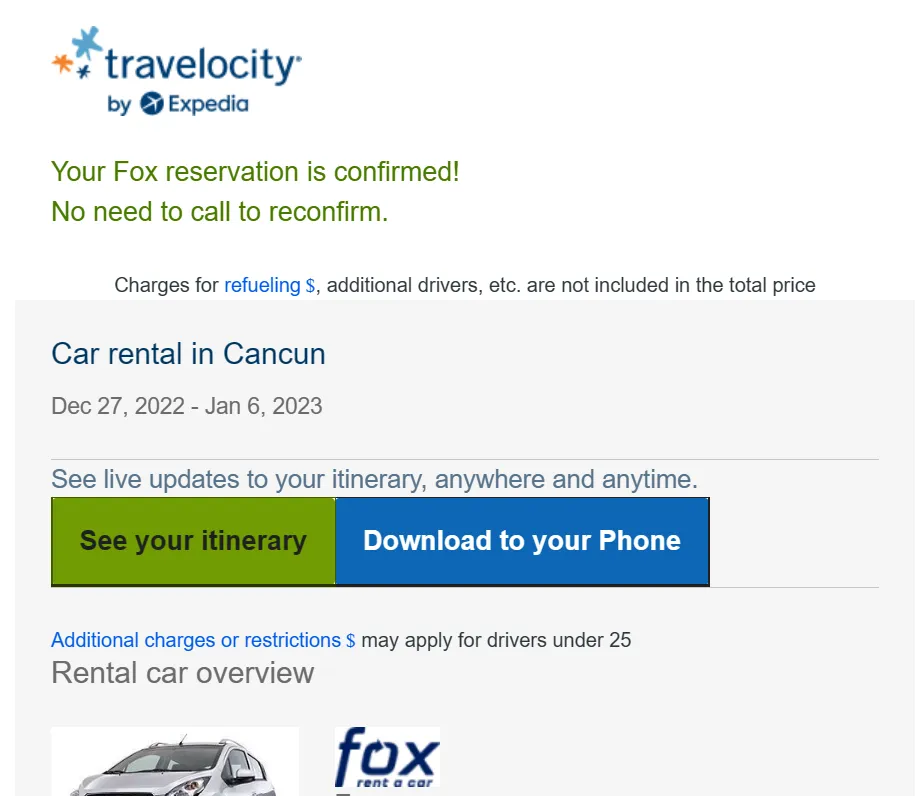Image resolution: width=918 pixels, height=796 pixels.
Task: Click Download to your Phone button
Action: tap(522, 541)
